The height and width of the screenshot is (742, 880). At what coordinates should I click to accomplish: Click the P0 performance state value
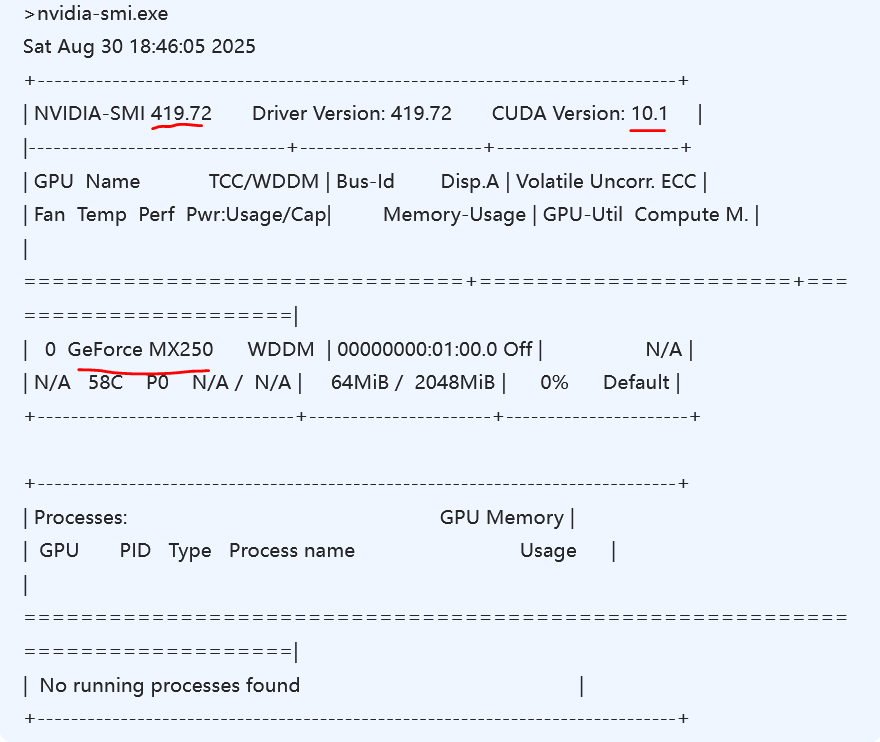(x=158, y=382)
